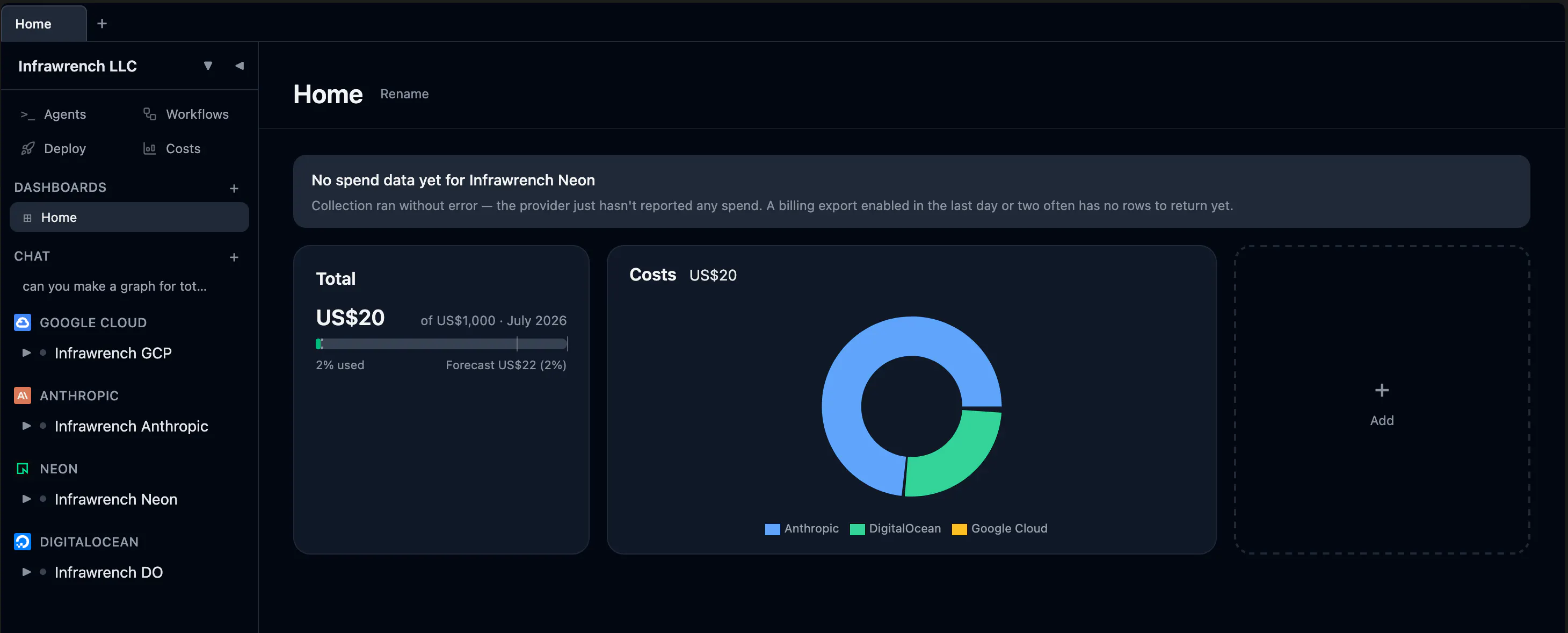The width and height of the screenshot is (1568, 633).
Task: Click the Google Cloud yellow legend swatch
Action: [959, 529]
